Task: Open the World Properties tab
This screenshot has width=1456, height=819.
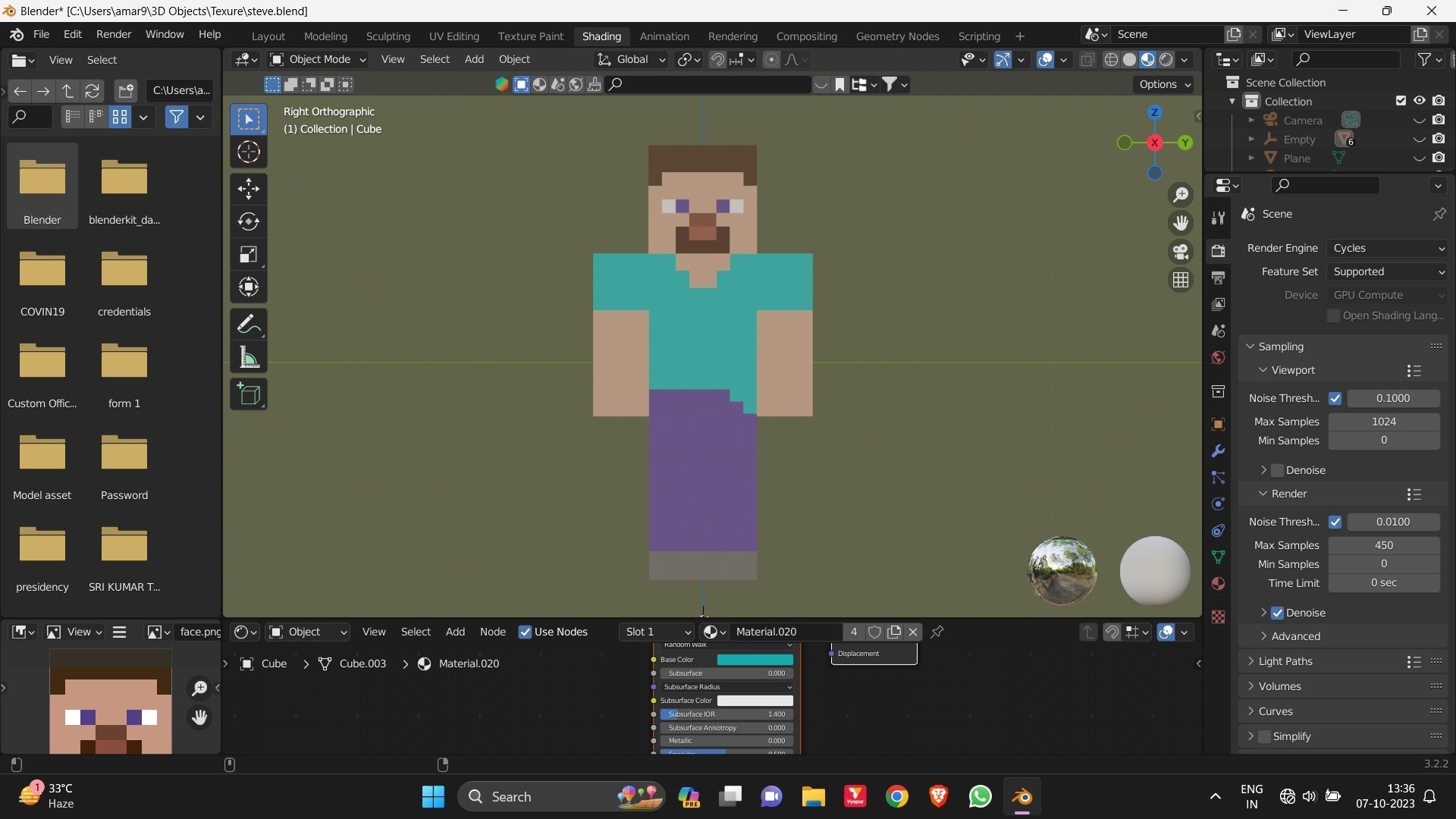Action: [x=1218, y=357]
